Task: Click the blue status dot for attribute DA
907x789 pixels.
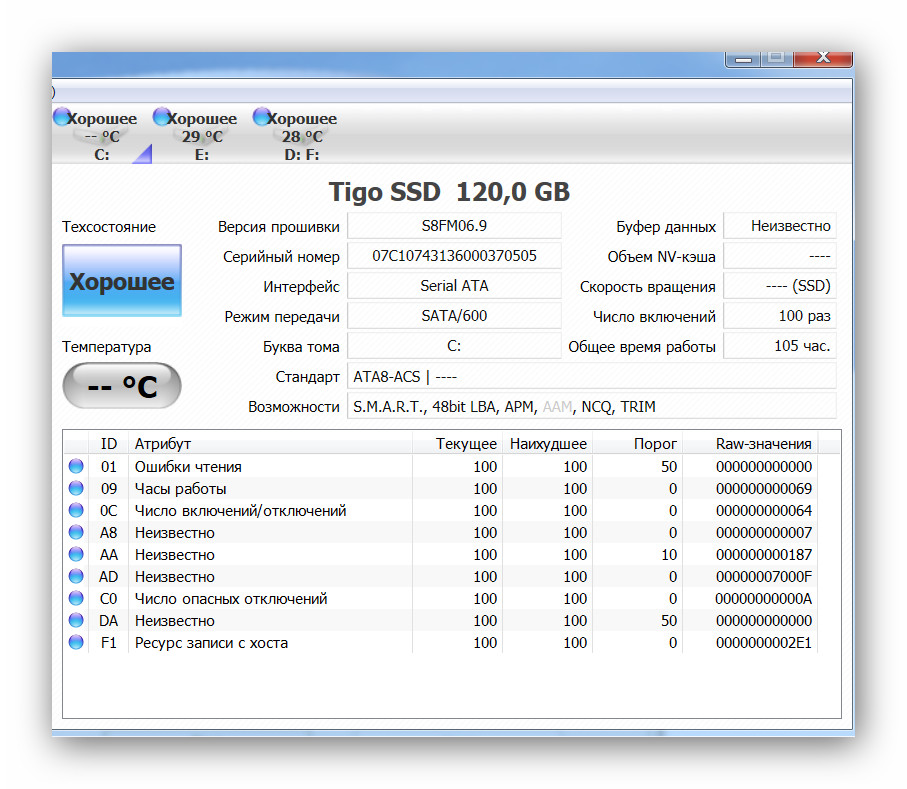Action: [76, 620]
